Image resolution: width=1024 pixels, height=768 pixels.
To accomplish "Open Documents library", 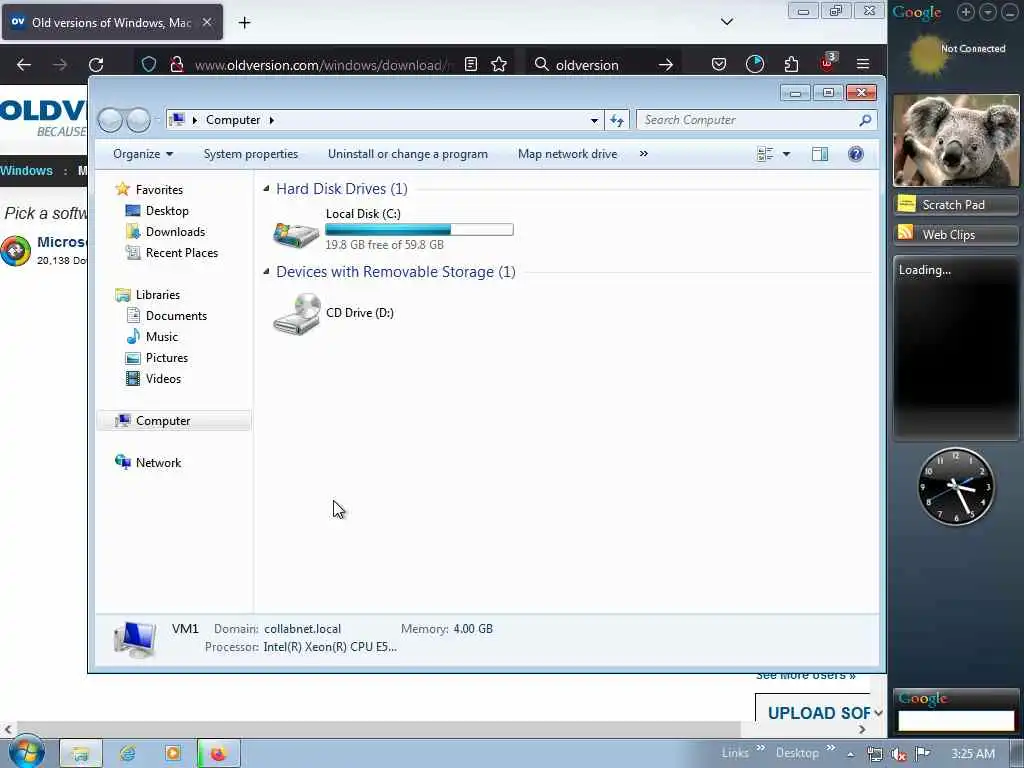I will click(176, 315).
